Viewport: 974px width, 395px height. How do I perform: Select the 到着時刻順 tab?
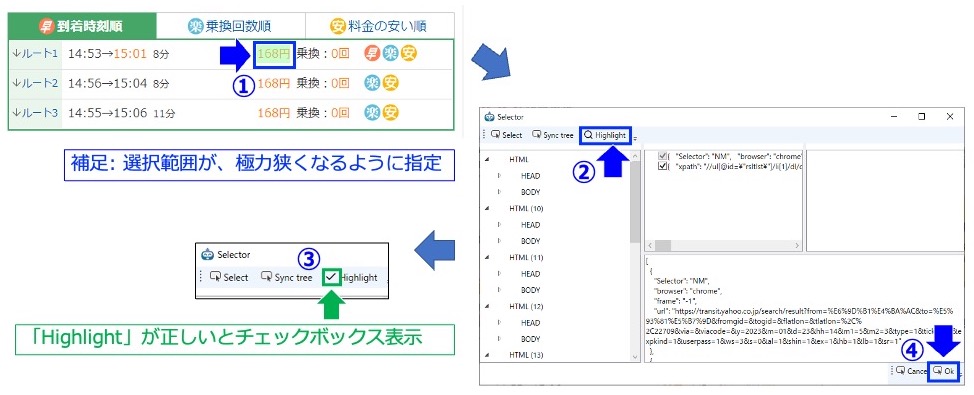tap(81, 26)
